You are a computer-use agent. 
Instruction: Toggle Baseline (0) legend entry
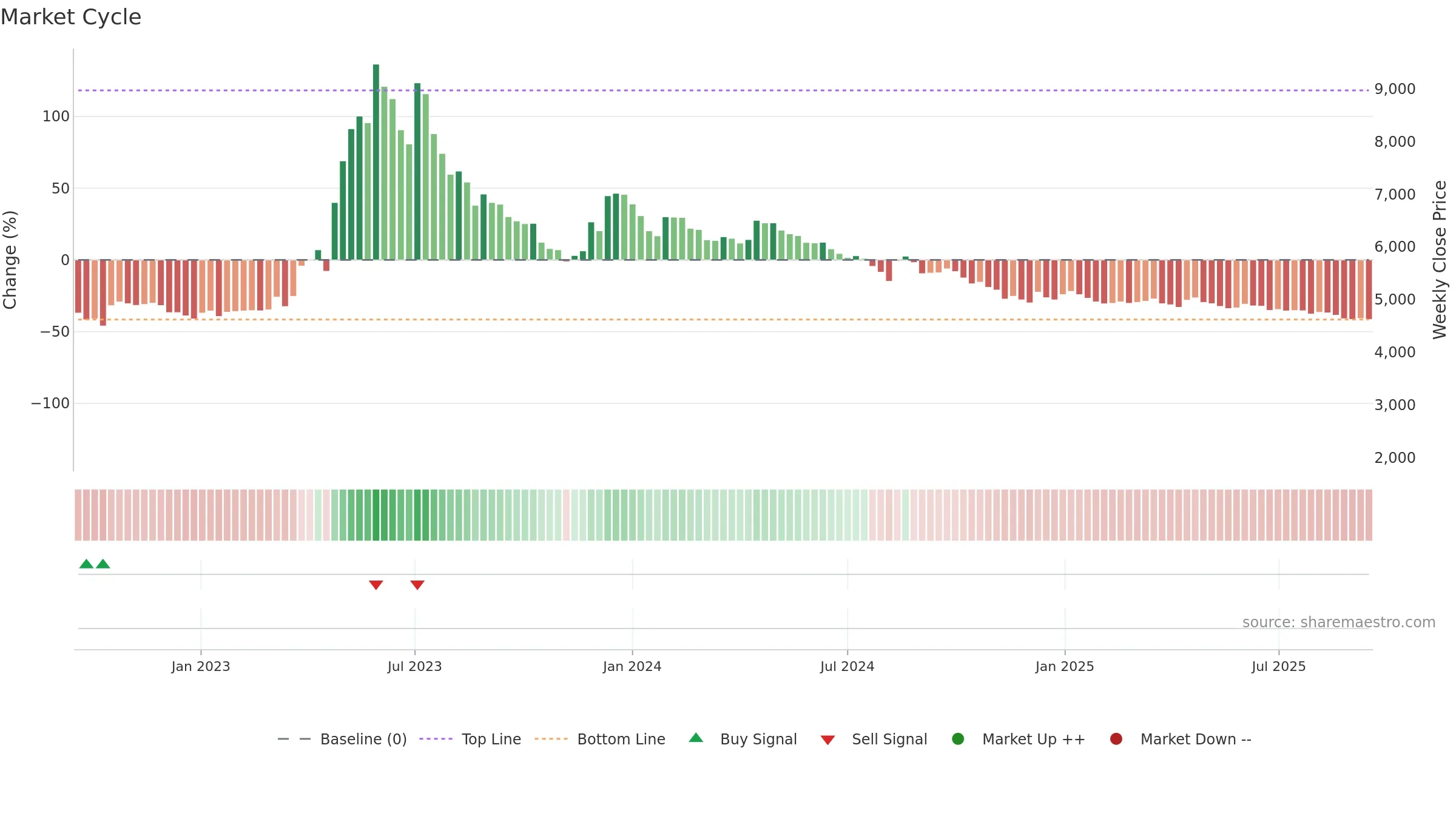pos(342,739)
